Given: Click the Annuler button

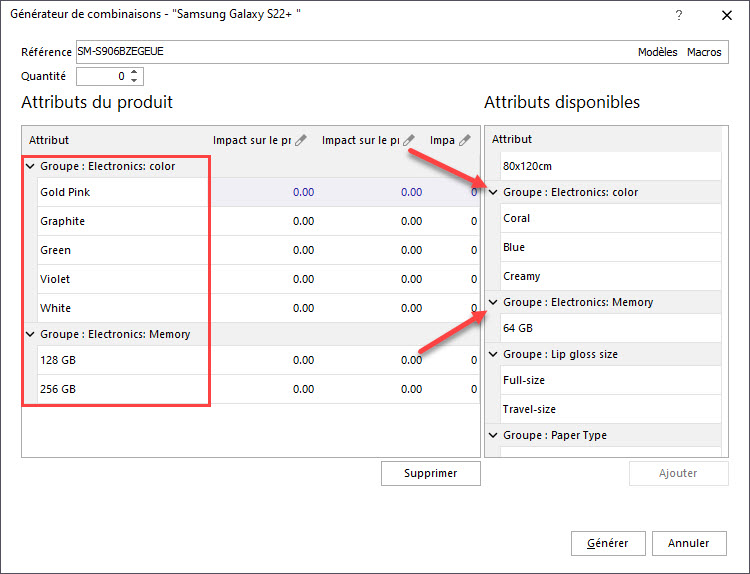Looking at the screenshot, I should click(x=689, y=543).
